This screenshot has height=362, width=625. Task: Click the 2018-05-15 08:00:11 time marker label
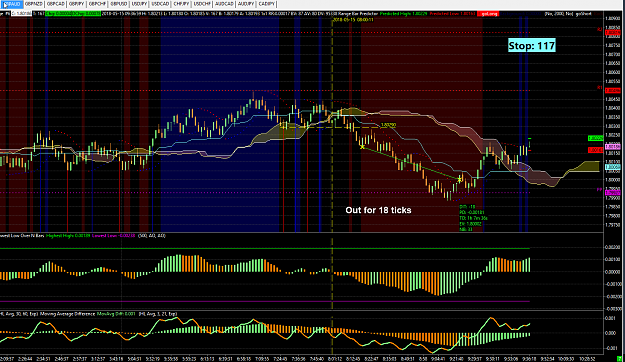[353, 19]
